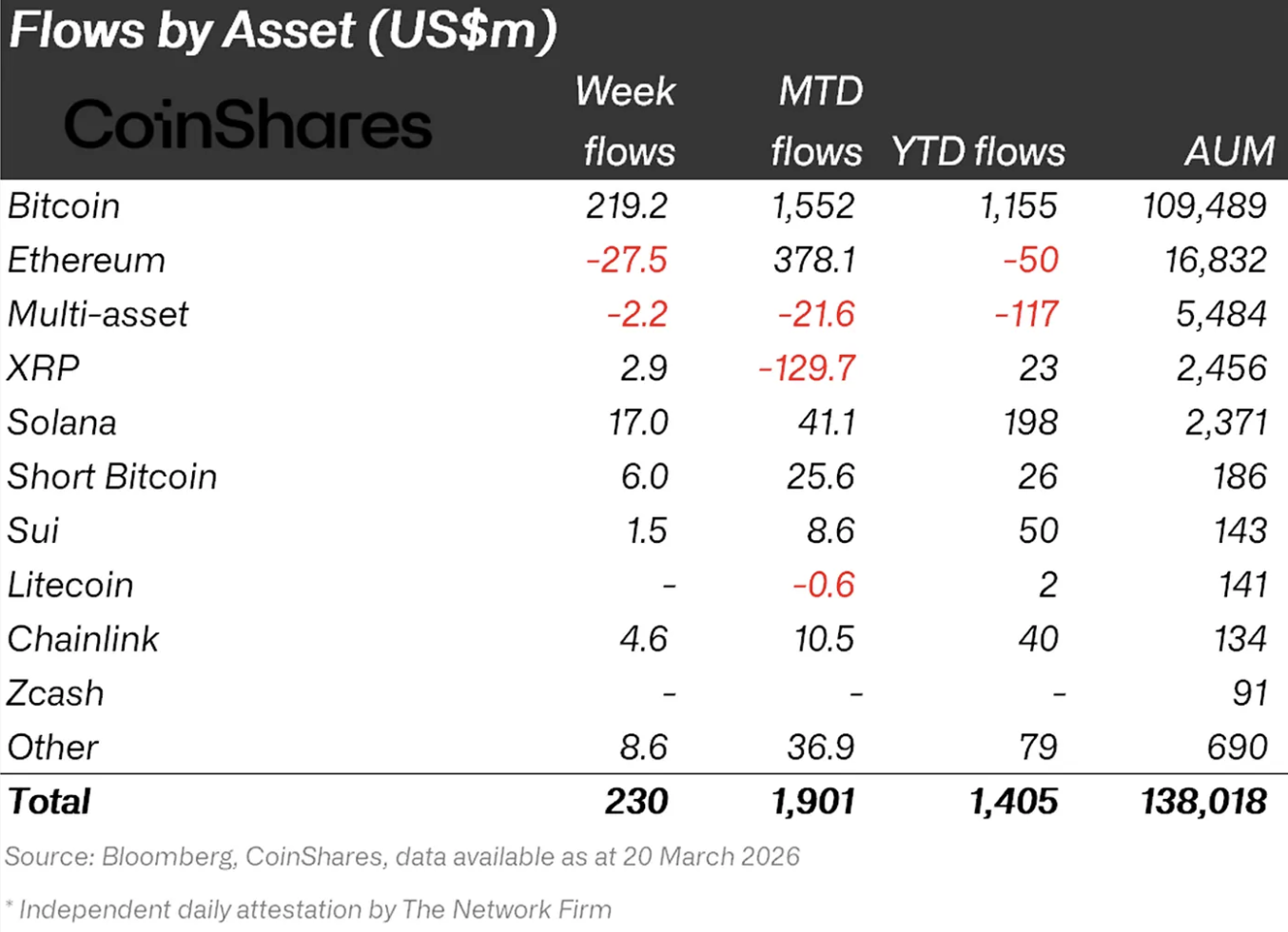Select the Solana row label
Viewport: 1288px width, 932px height.
point(62,423)
